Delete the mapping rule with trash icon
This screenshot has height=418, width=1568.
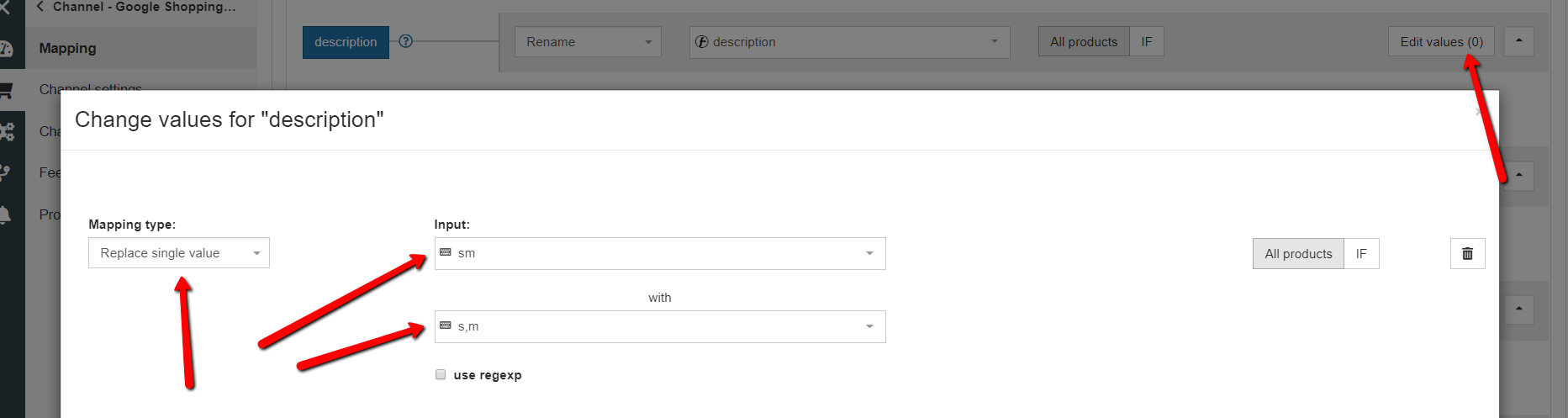point(1467,253)
